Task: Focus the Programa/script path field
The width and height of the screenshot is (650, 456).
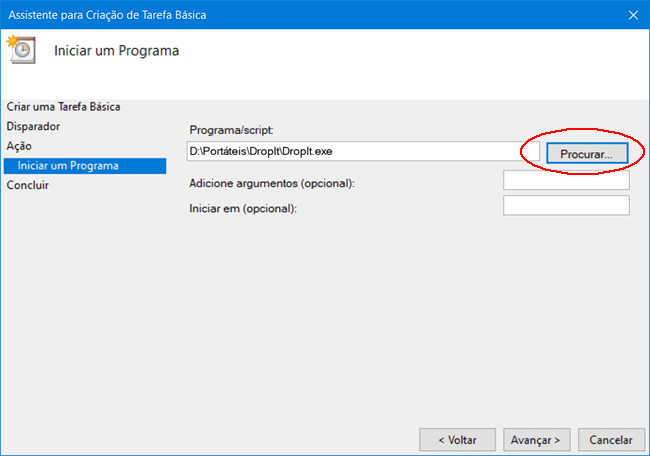Action: (362, 152)
